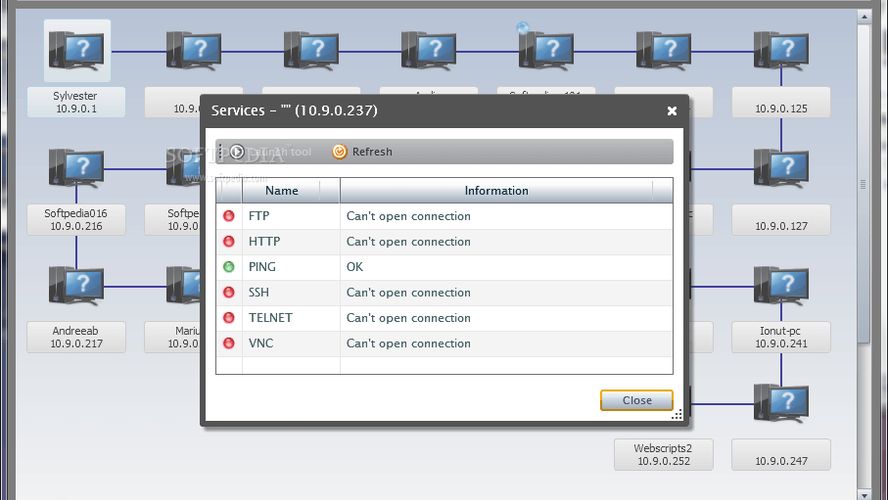Click the dialog resize grip corner
Image resolution: width=888 pixels, height=500 pixels.
677,414
